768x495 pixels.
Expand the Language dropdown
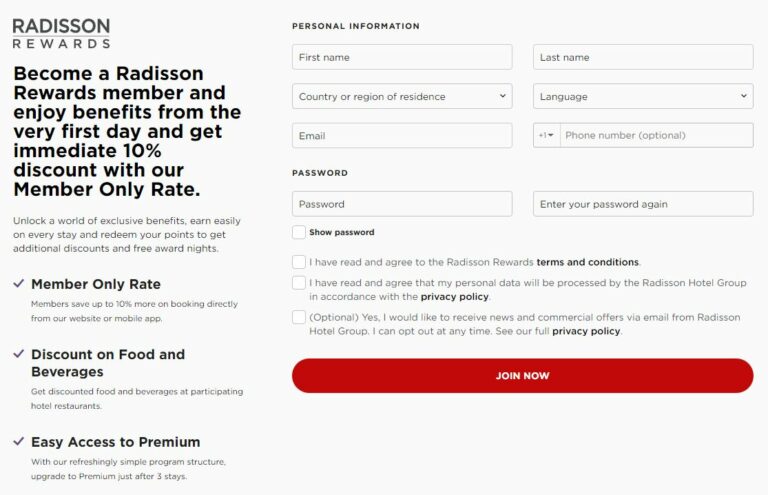(x=643, y=97)
